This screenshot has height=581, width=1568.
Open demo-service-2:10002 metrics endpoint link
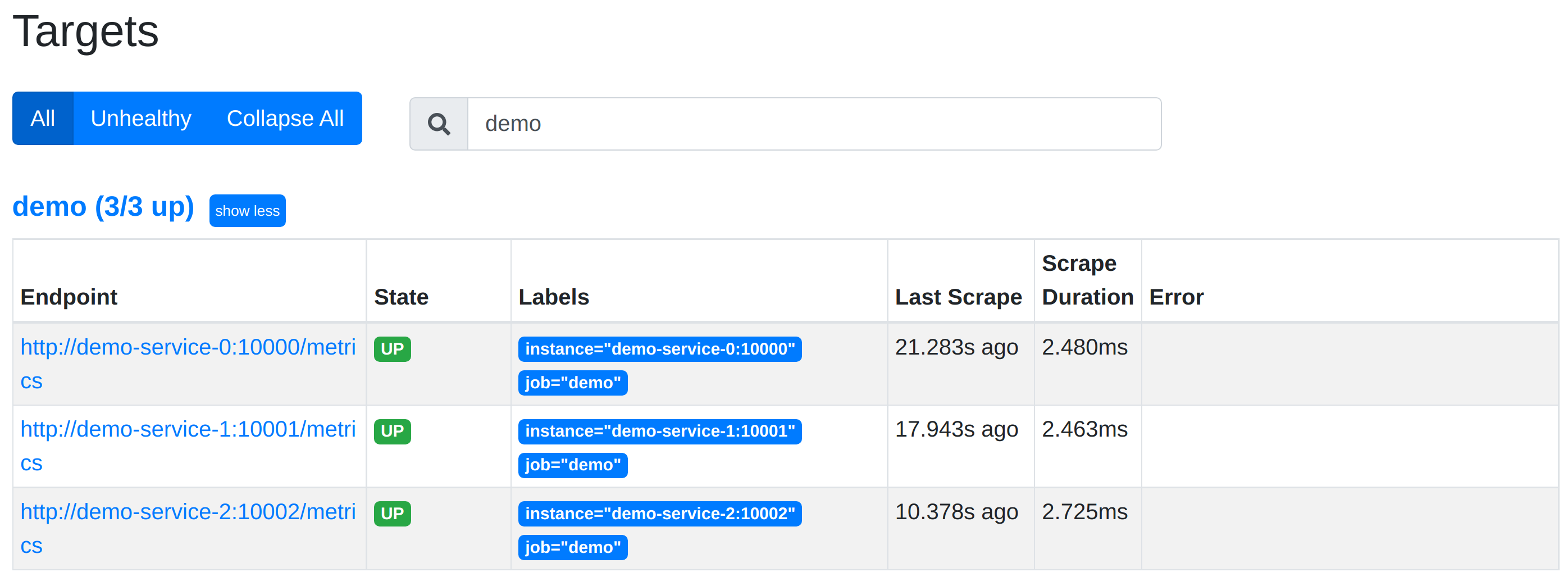(188, 511)
